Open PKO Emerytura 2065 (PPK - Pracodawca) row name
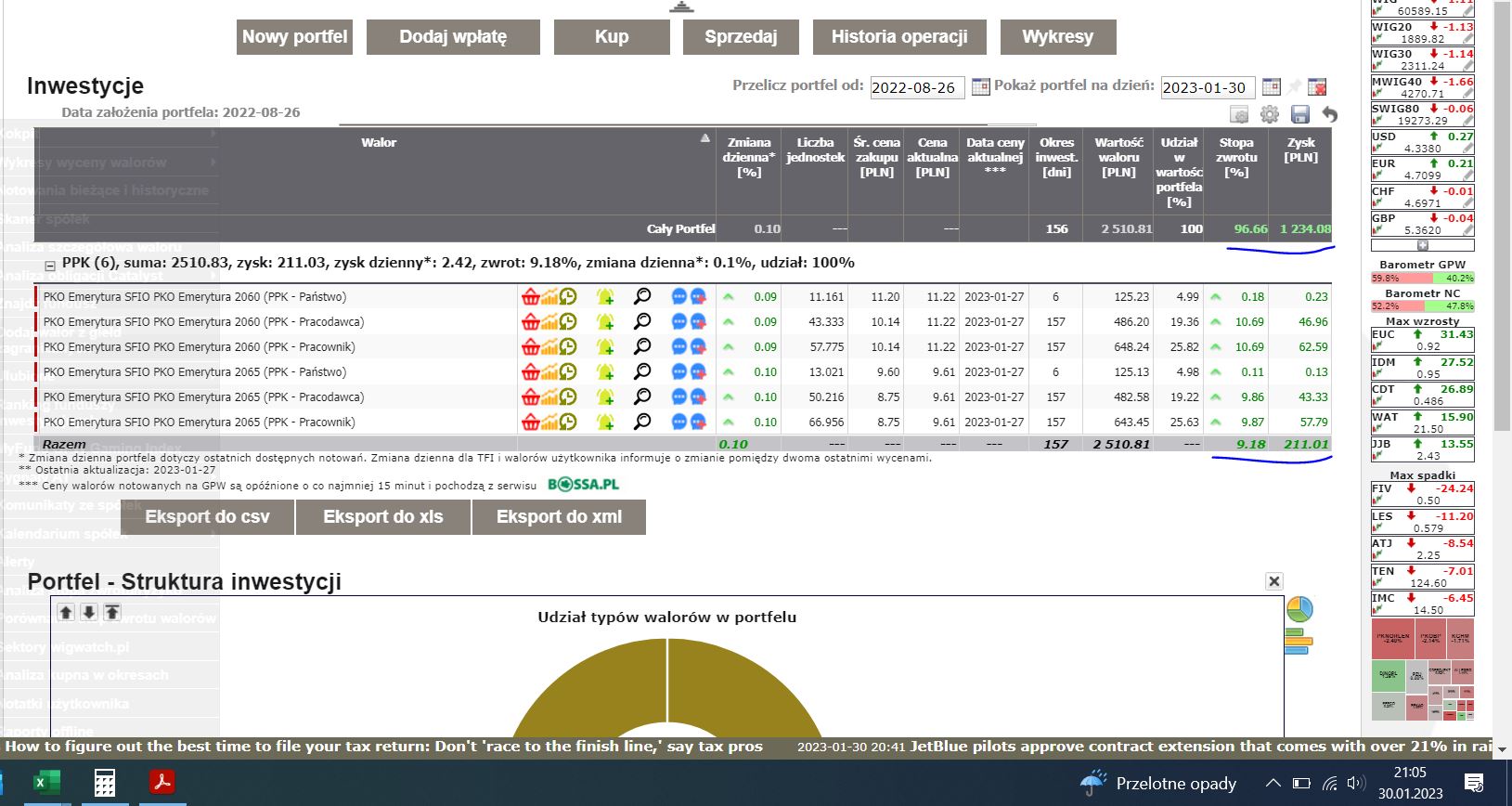 pos(203,396)
